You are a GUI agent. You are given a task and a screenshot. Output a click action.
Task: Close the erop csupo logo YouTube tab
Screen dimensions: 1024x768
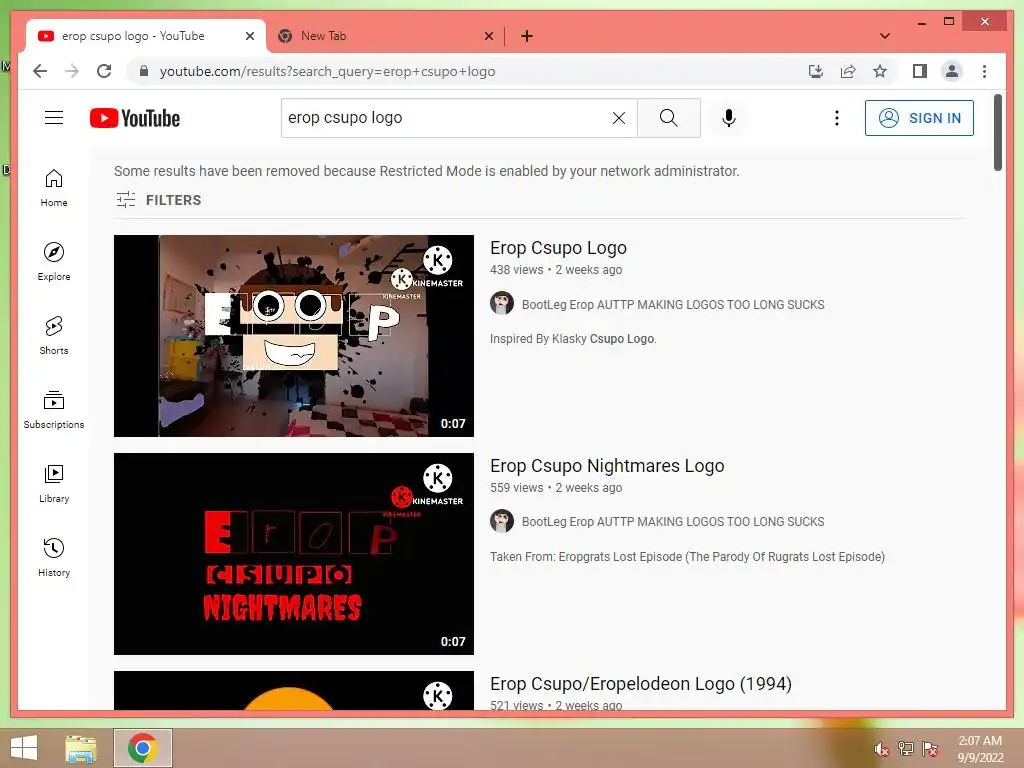(x=249, y=36)
